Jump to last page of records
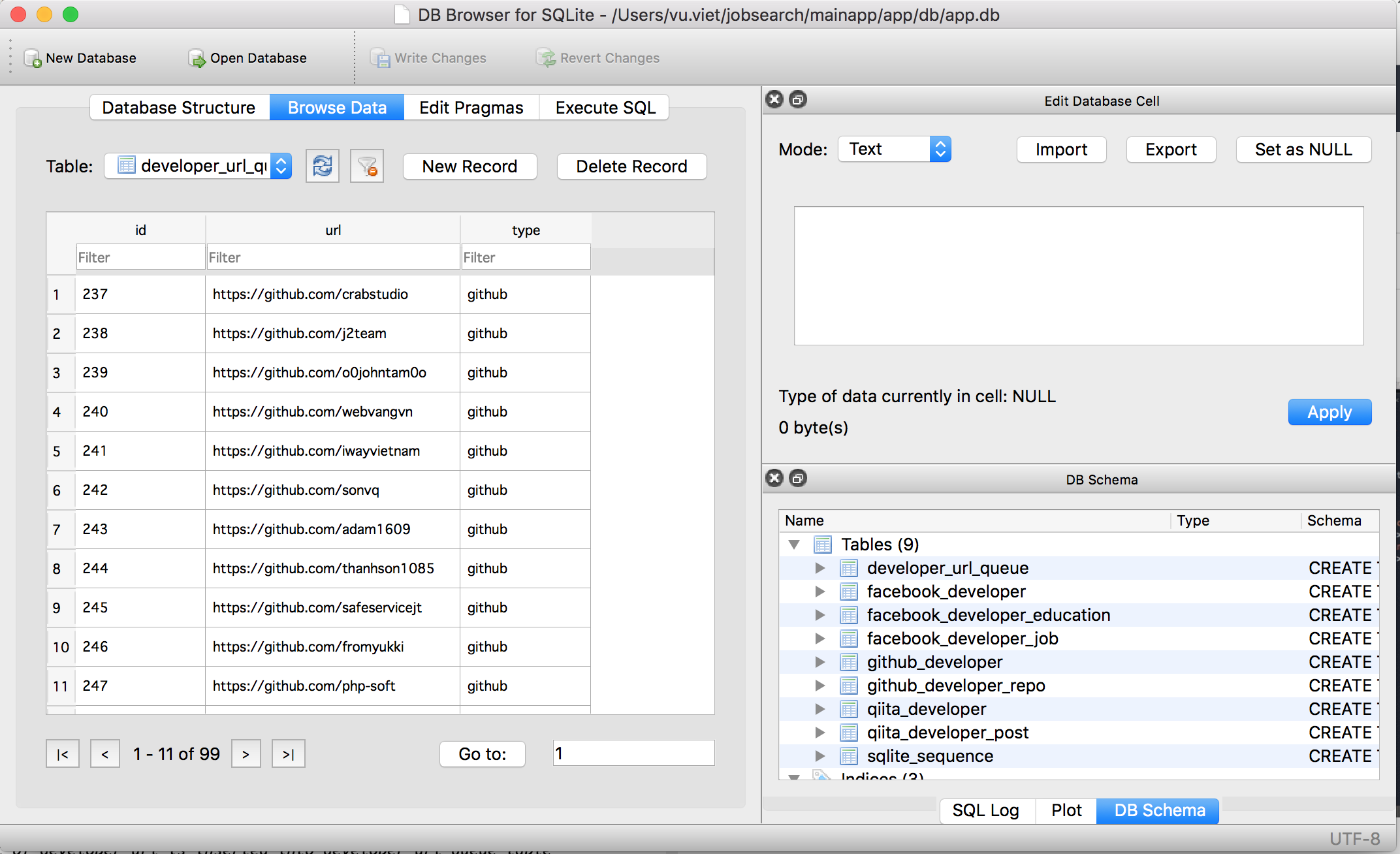1400x854 pixels. (288, 753)
